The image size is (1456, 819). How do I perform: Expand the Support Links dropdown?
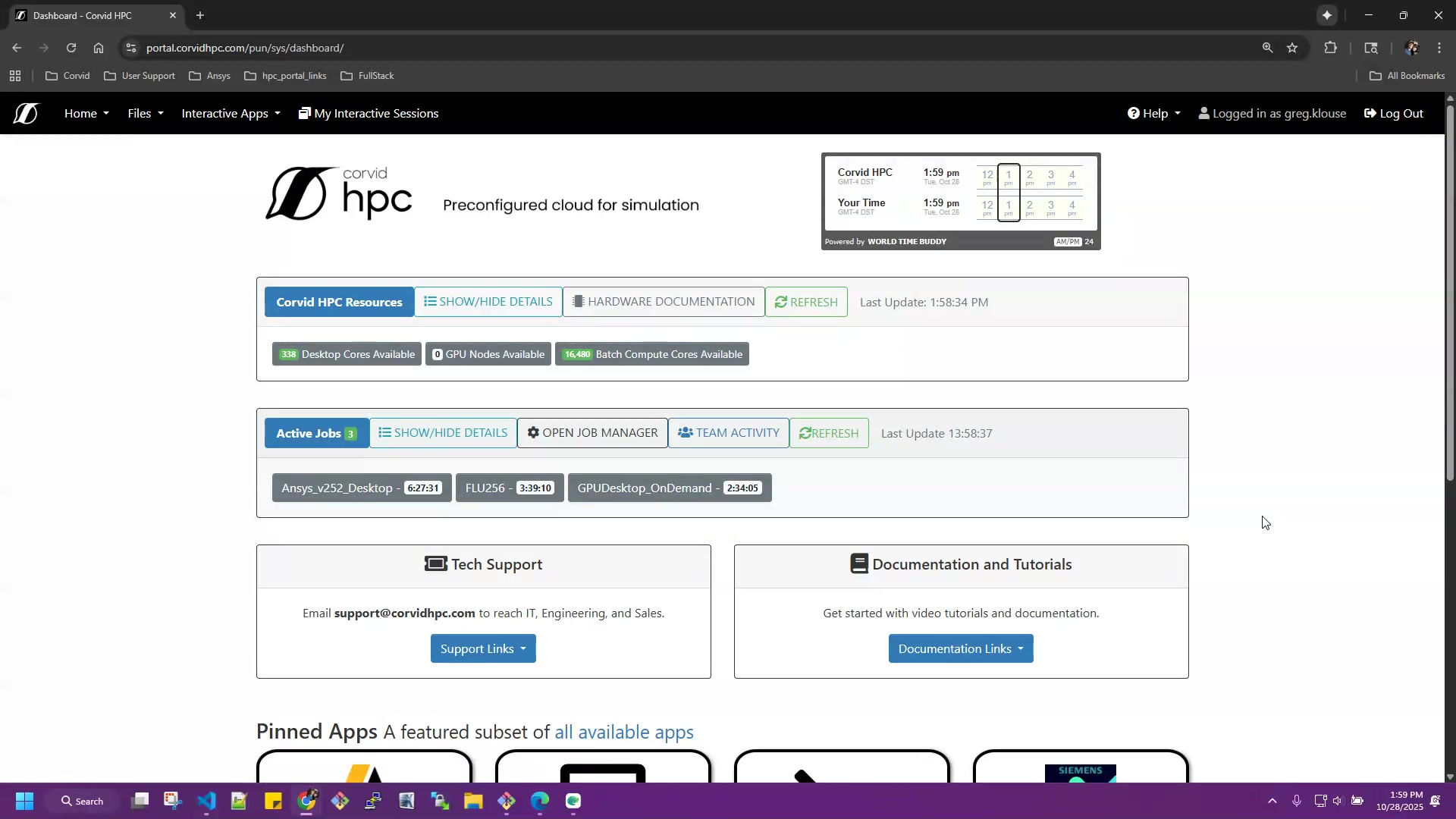pyautogui.click(x=483, y=648)
